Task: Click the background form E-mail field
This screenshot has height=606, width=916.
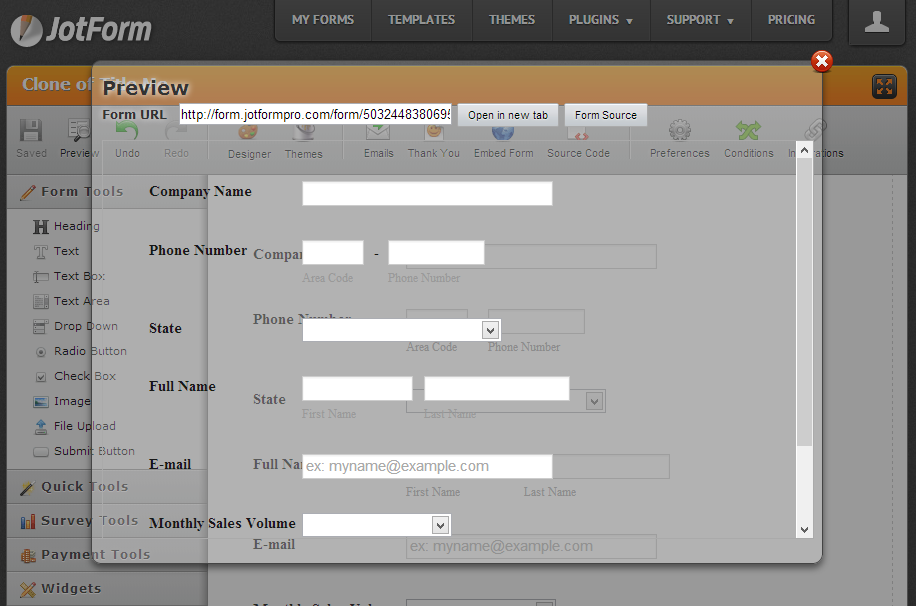Action: pyautogui.click(x=531, y=546)
